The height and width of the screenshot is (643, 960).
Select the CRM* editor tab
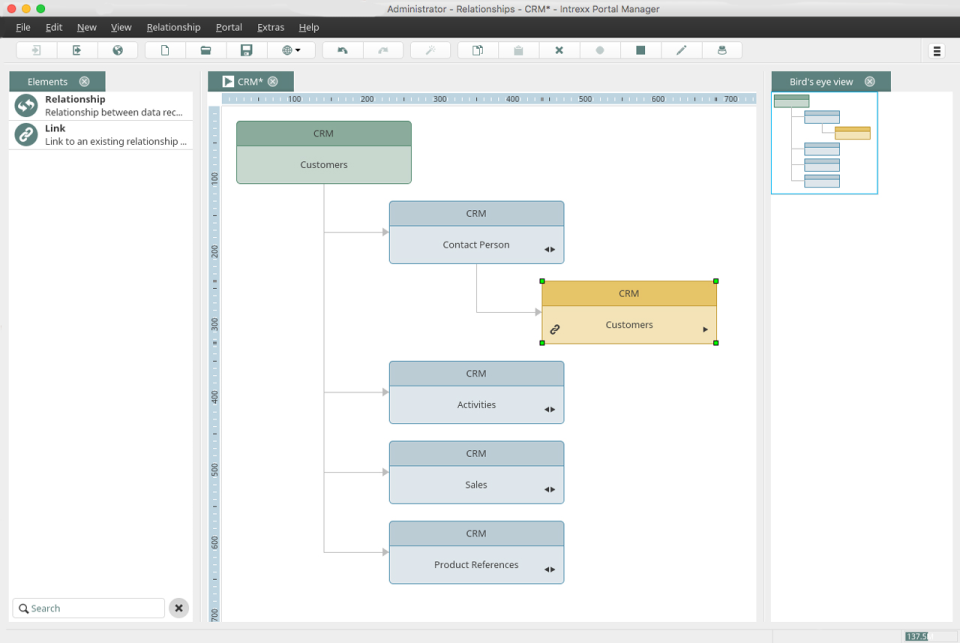(250, 81)
